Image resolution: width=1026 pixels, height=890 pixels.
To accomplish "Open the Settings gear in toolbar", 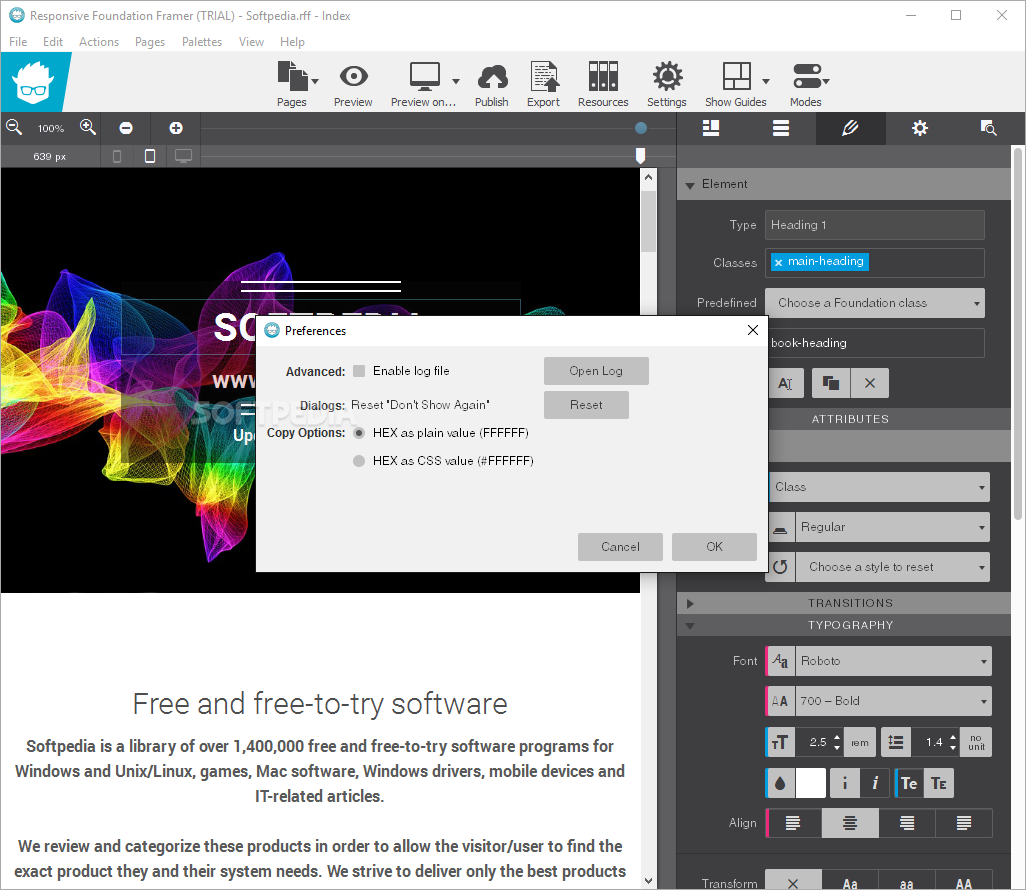I will click(x=667, y=77).
